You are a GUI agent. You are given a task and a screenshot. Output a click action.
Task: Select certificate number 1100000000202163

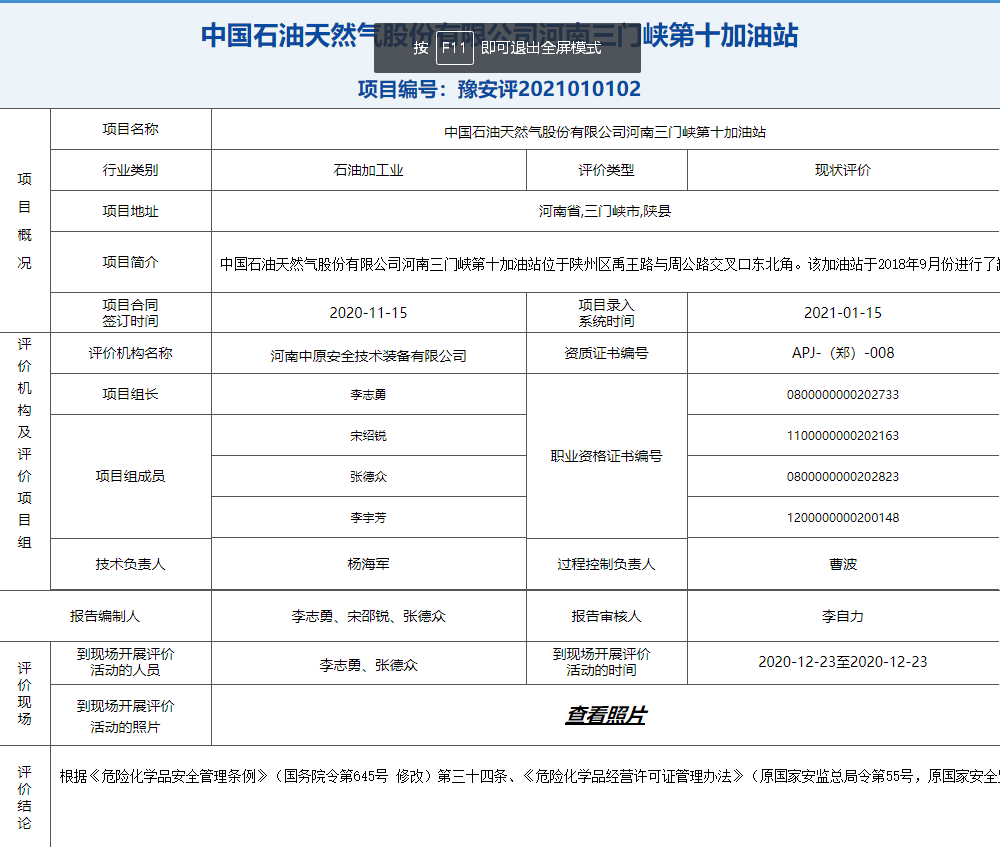point(843,436)
